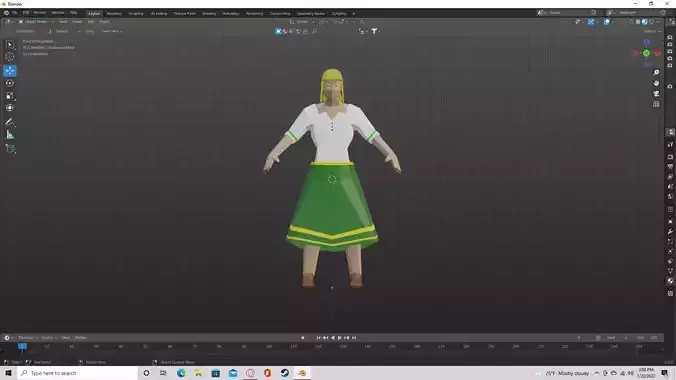
Task: Open the Global transform orientation dropdown
Action: click(302, 22)
